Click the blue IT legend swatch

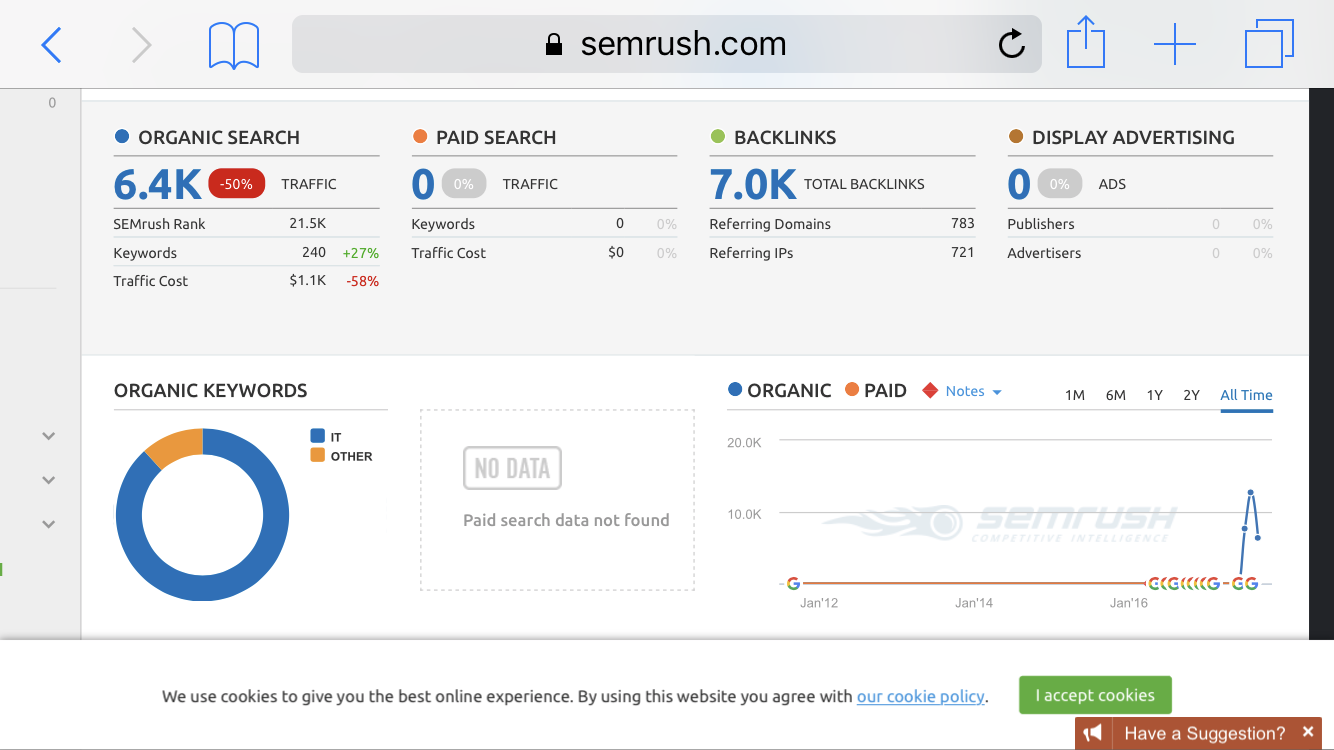point(318,436)
